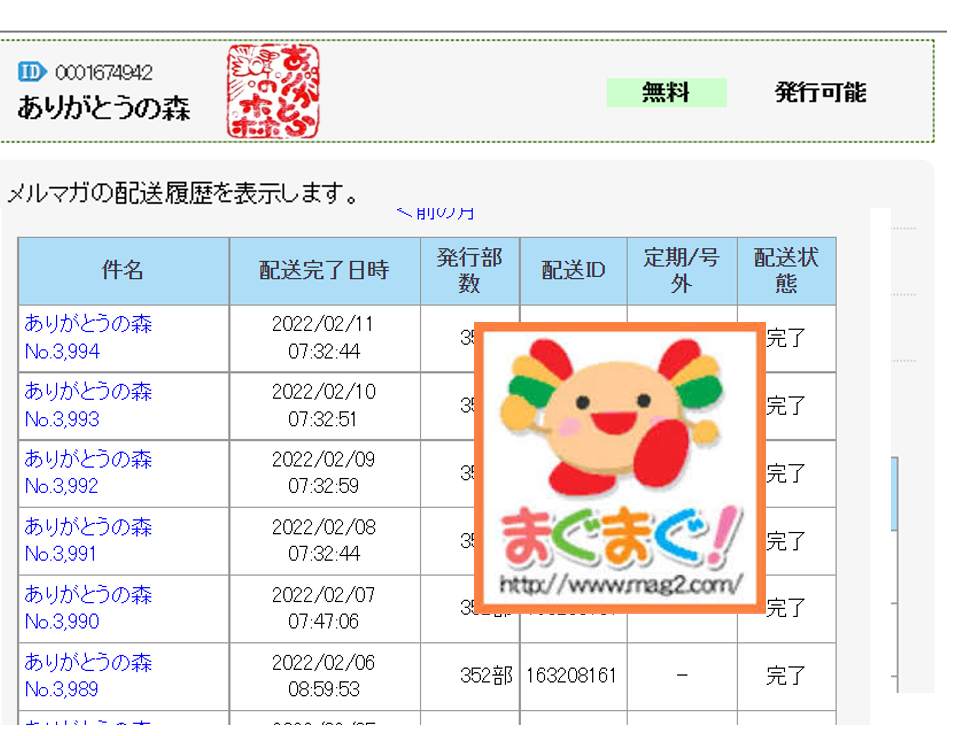Image resolution: width=954 pixels, height=736 pixels.
Task: Open the ありがとうの森 No.3,989 link
Action: [x=88, y=675]
